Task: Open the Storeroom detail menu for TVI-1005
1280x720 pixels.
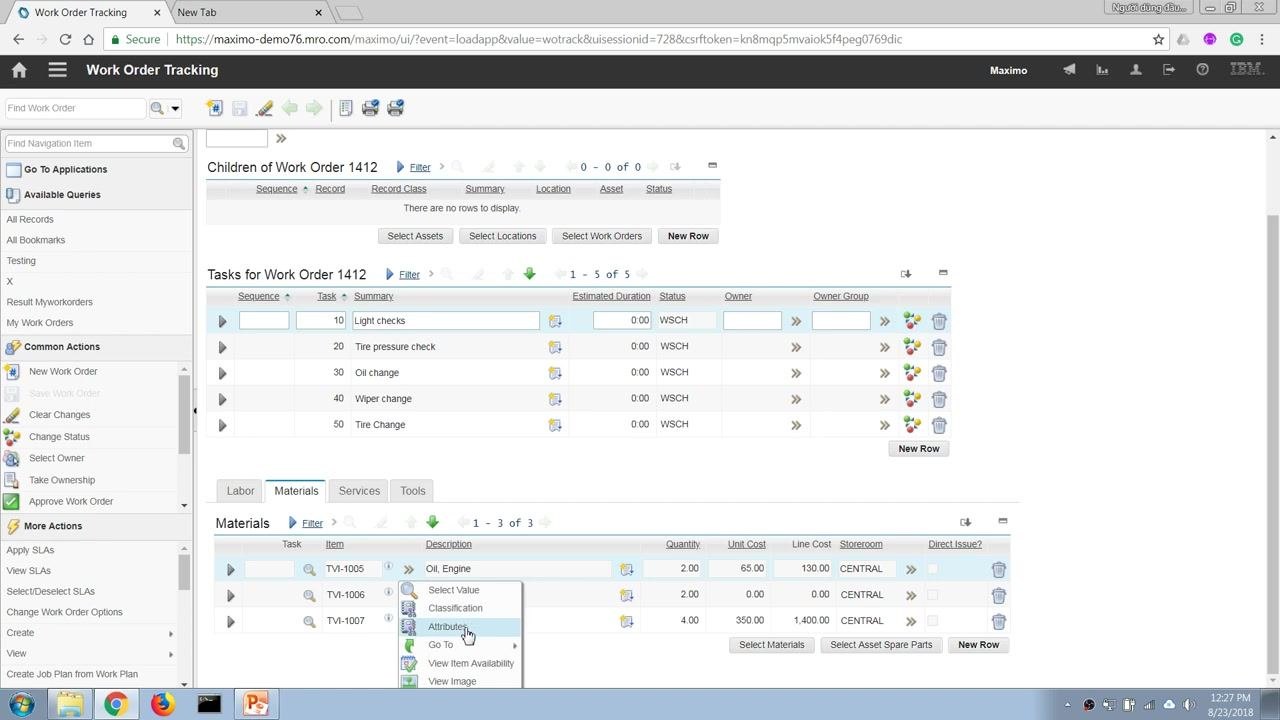Action: click(911, 569)
